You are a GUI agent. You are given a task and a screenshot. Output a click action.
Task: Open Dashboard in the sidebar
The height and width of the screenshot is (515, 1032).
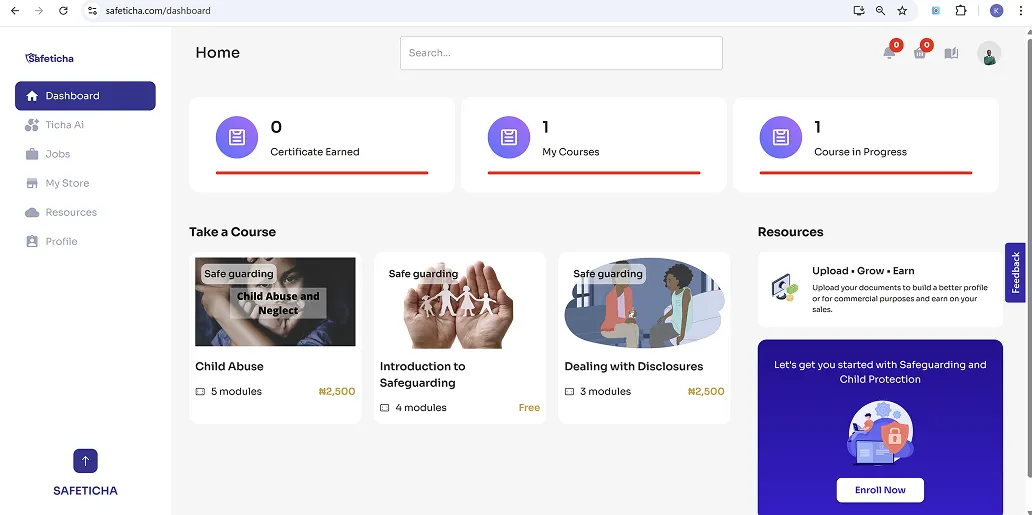86,95
